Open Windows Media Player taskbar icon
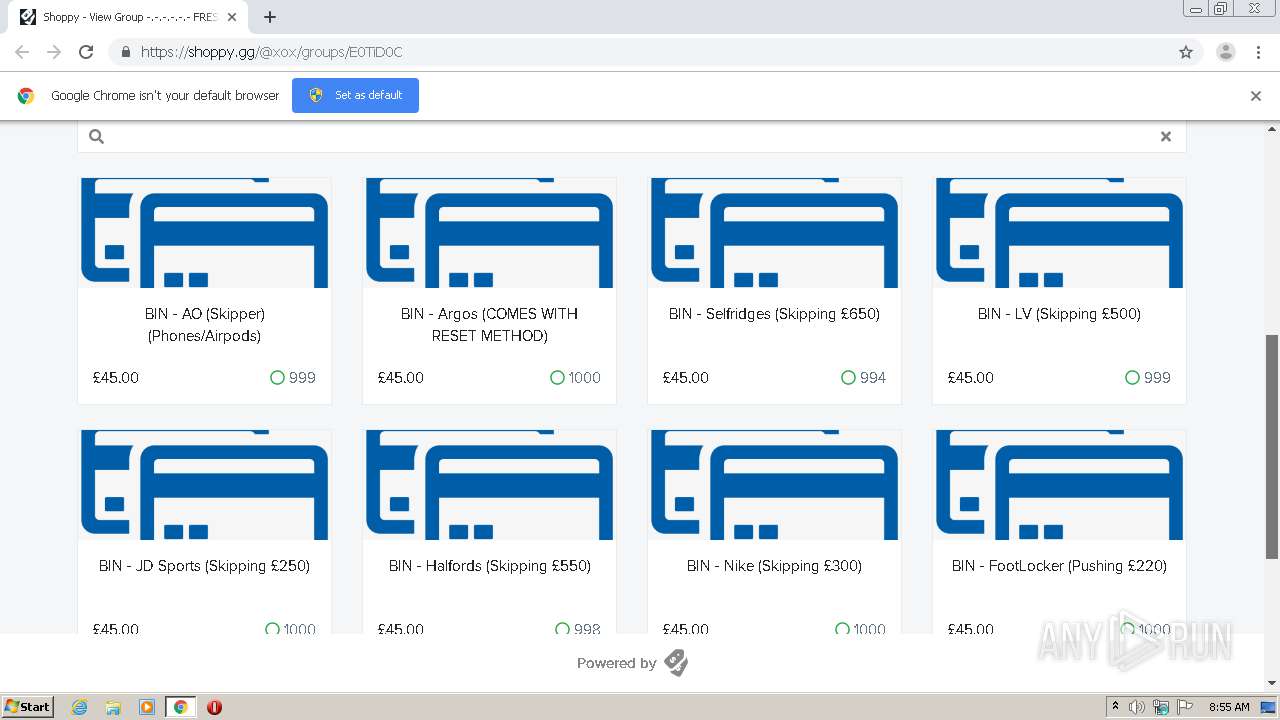 point(147,707)
